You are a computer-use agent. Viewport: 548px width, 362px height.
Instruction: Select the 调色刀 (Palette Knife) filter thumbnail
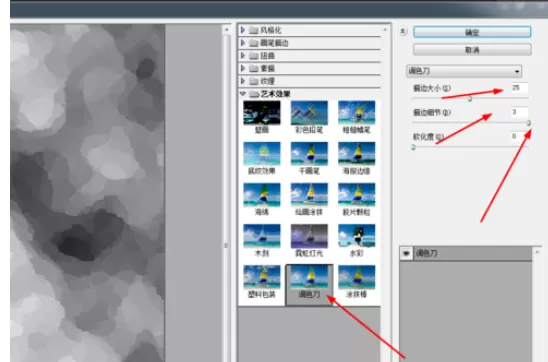pyautogui.click(x=309, y=284)
